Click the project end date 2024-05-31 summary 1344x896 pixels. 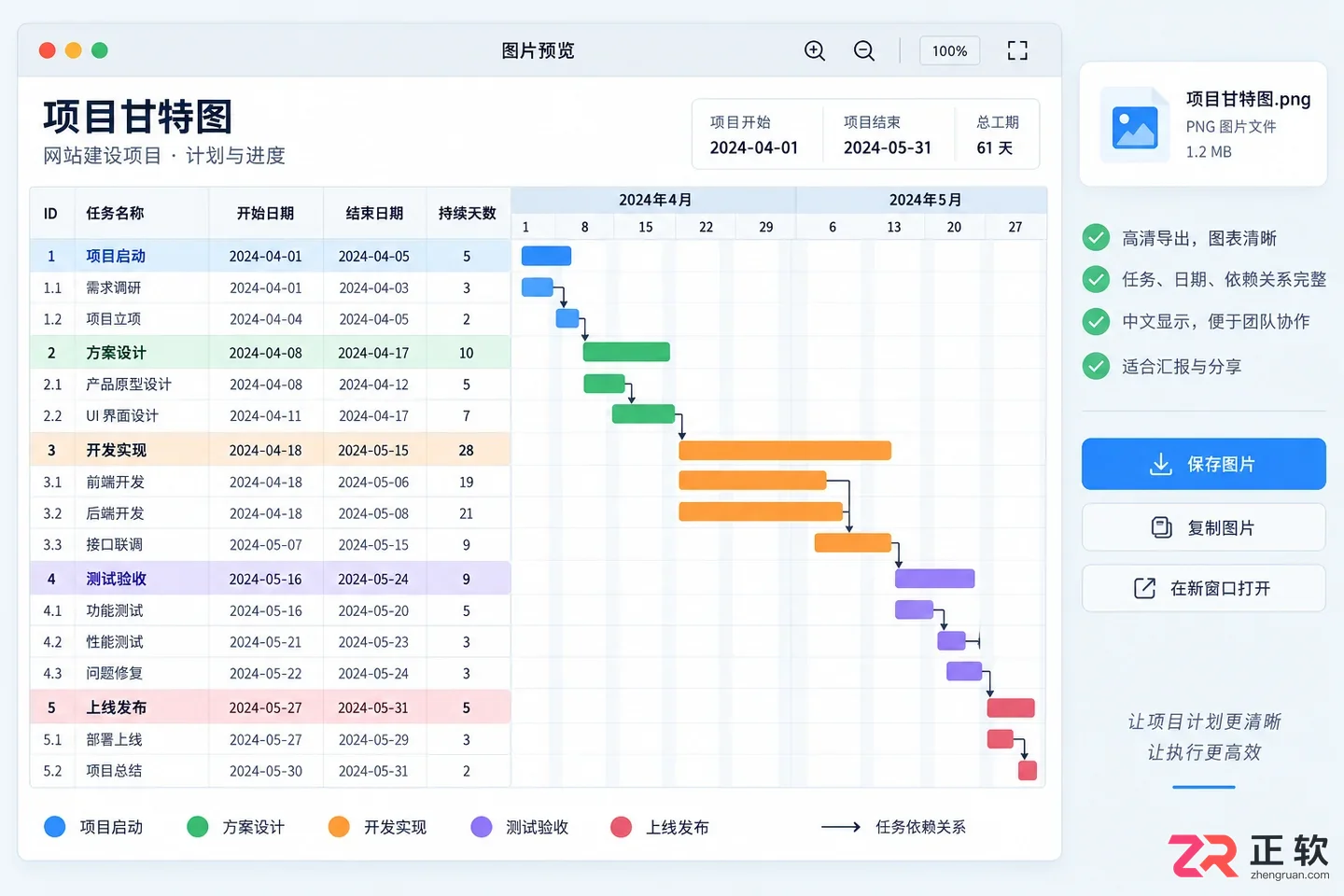pyautogui.click(x=887, y=147)
